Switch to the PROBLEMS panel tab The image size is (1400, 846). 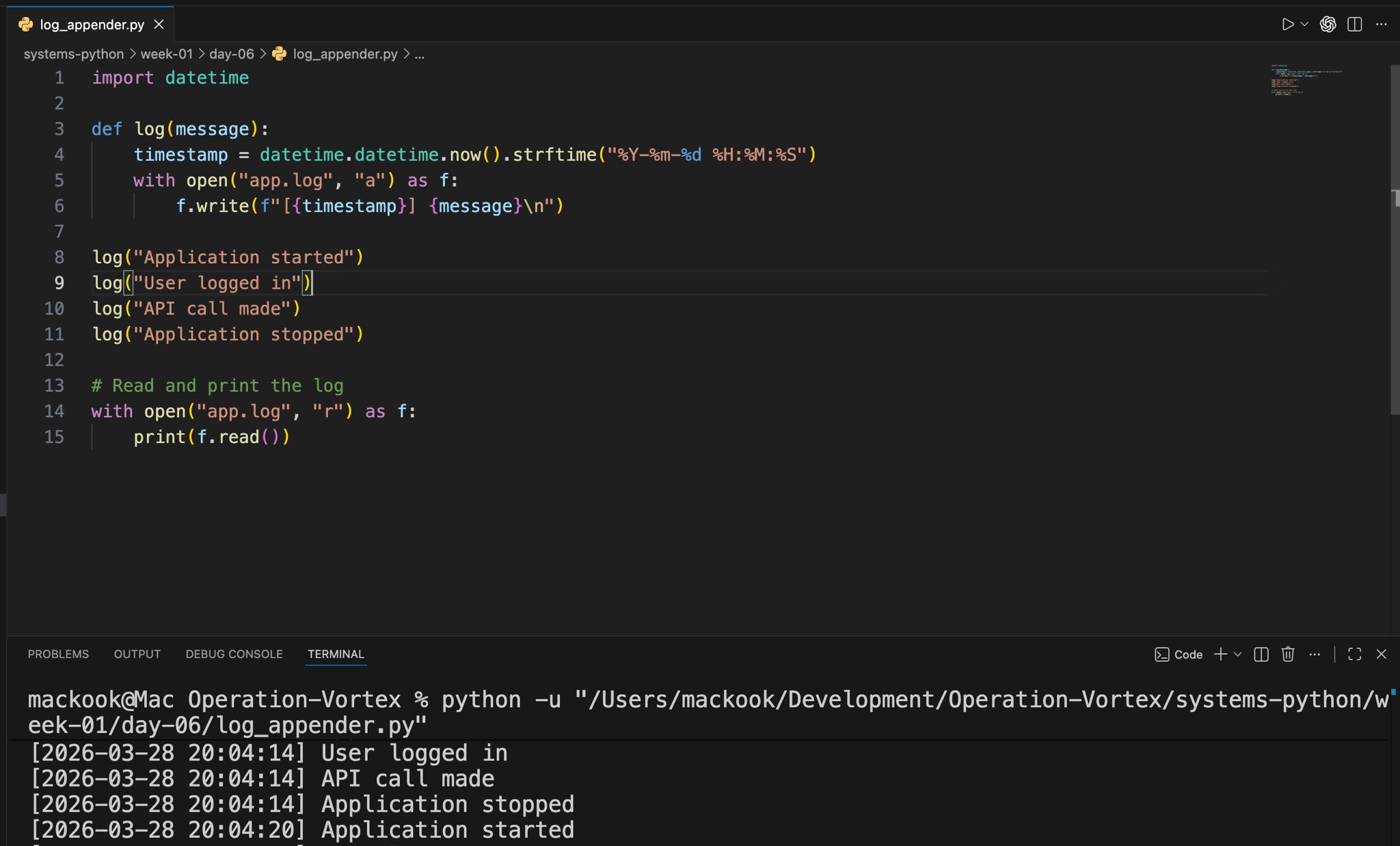point(58,654)
